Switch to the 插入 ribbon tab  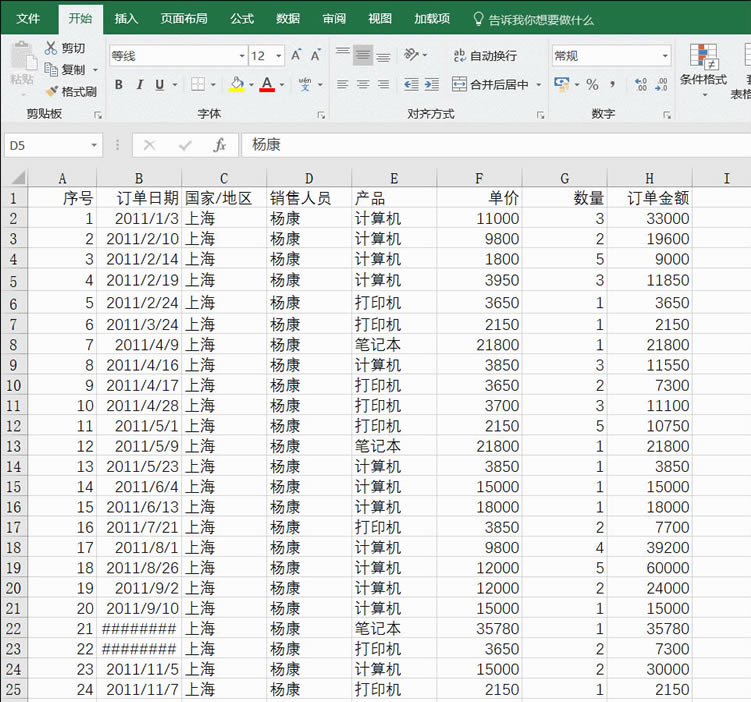click(126, 19)
